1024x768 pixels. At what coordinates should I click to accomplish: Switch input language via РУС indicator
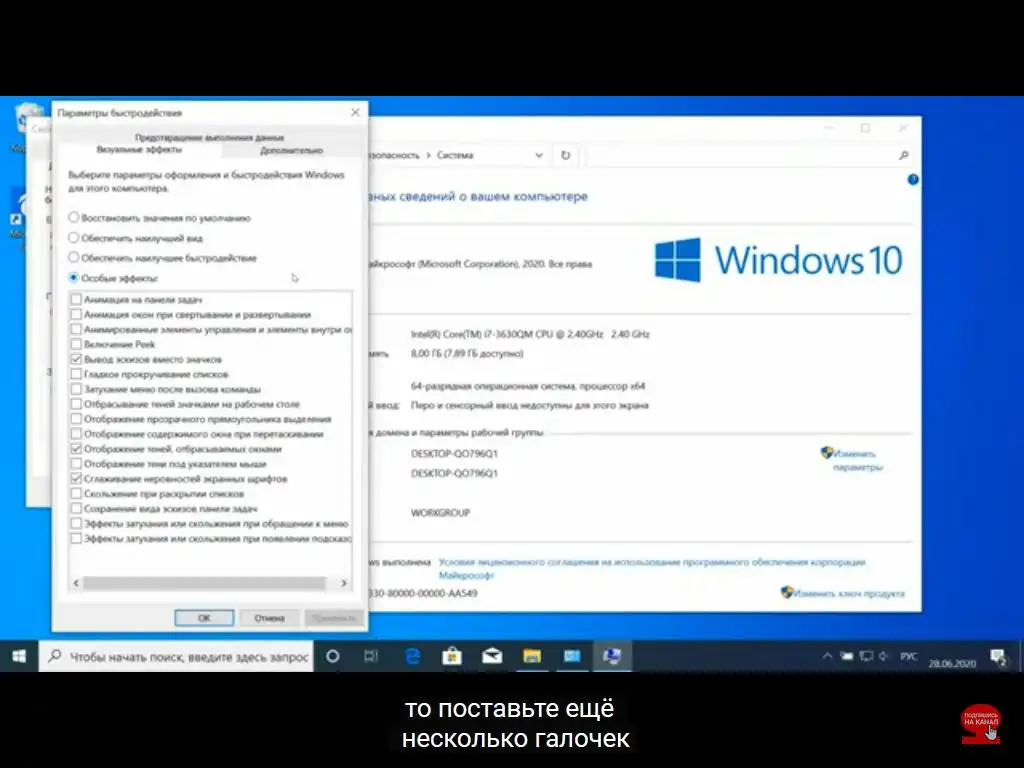click(908, 656)
